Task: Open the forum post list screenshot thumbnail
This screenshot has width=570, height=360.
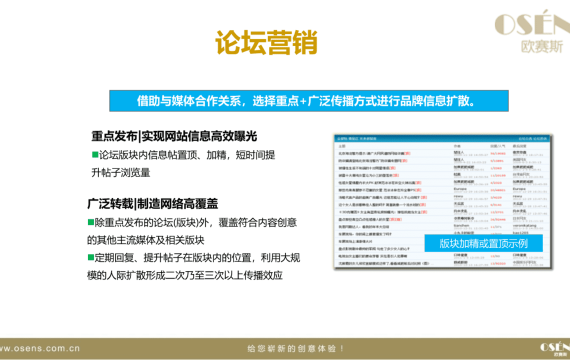Action: (443, 202)
